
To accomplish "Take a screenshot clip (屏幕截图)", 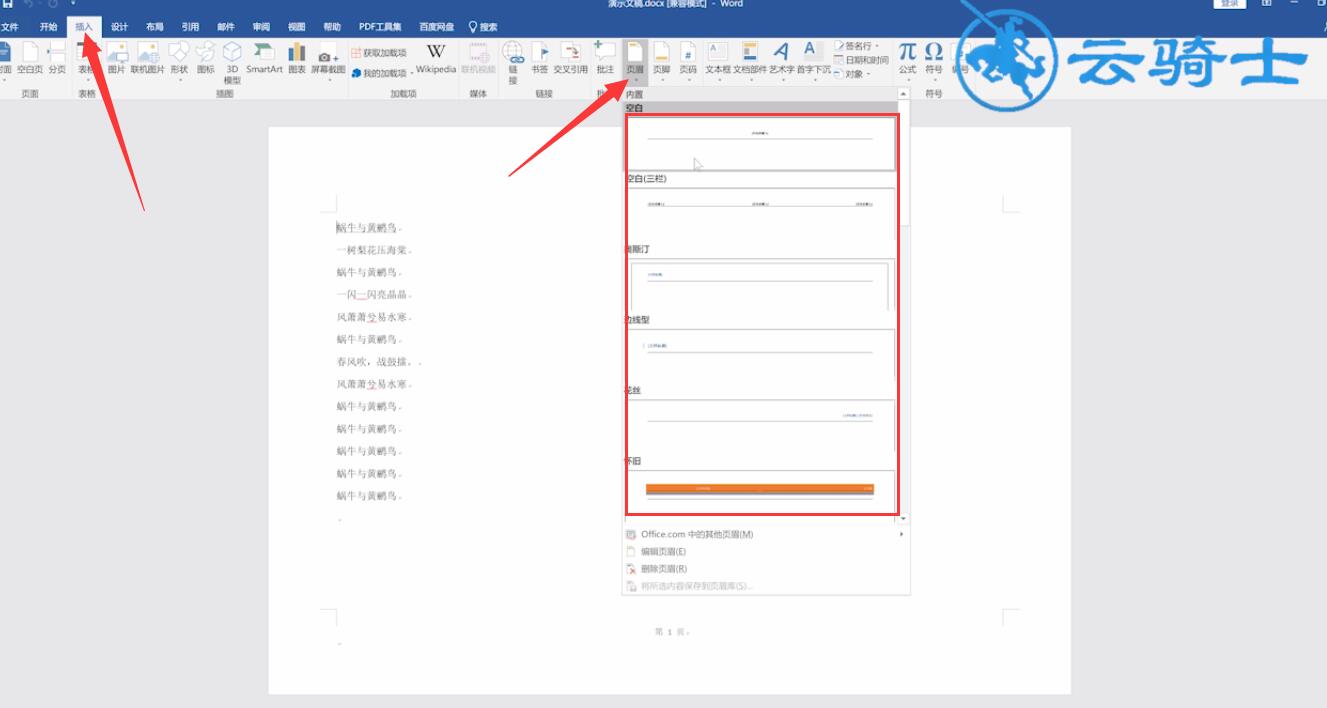I will (328, 63).
